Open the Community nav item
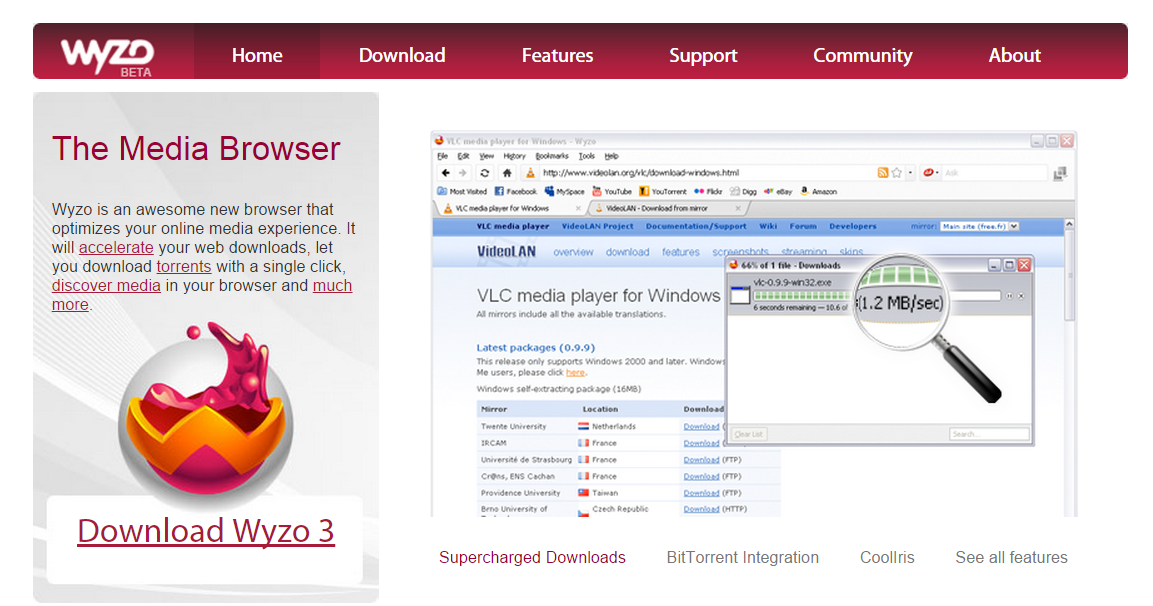Viewport: 1153px width, 606px height. coord(862,55)
